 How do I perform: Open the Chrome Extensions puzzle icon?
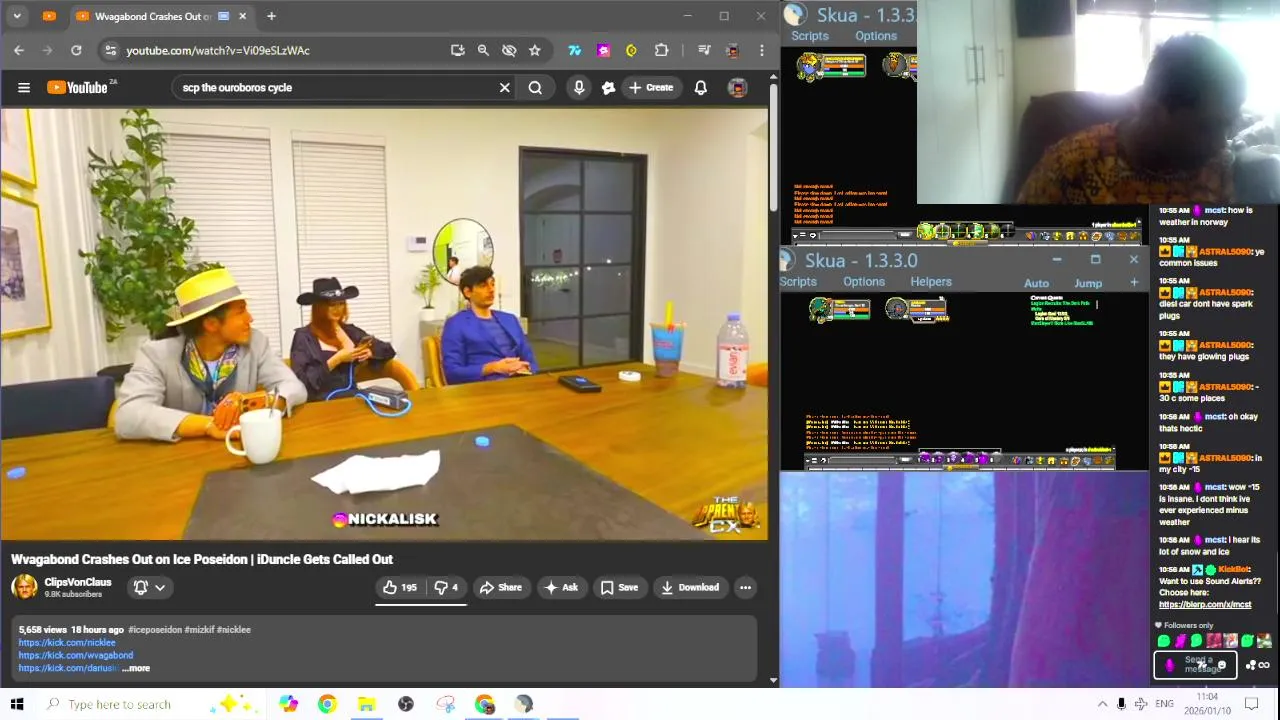click(662, 50)
